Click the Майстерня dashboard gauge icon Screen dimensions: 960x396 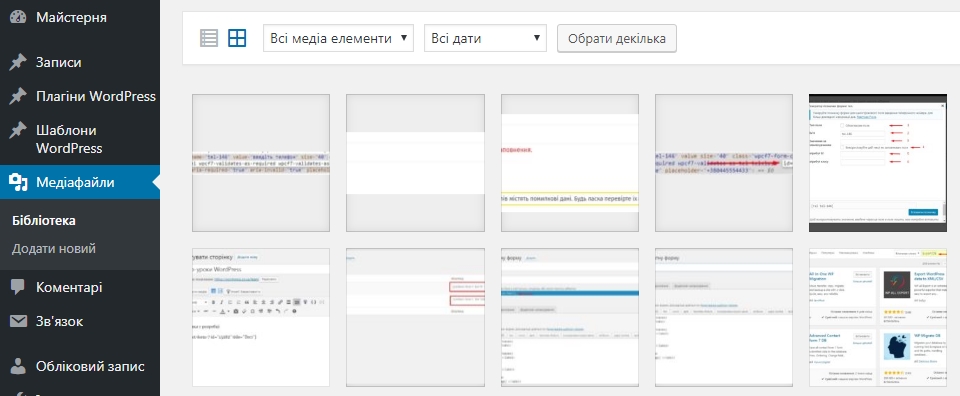coord(18,17)
